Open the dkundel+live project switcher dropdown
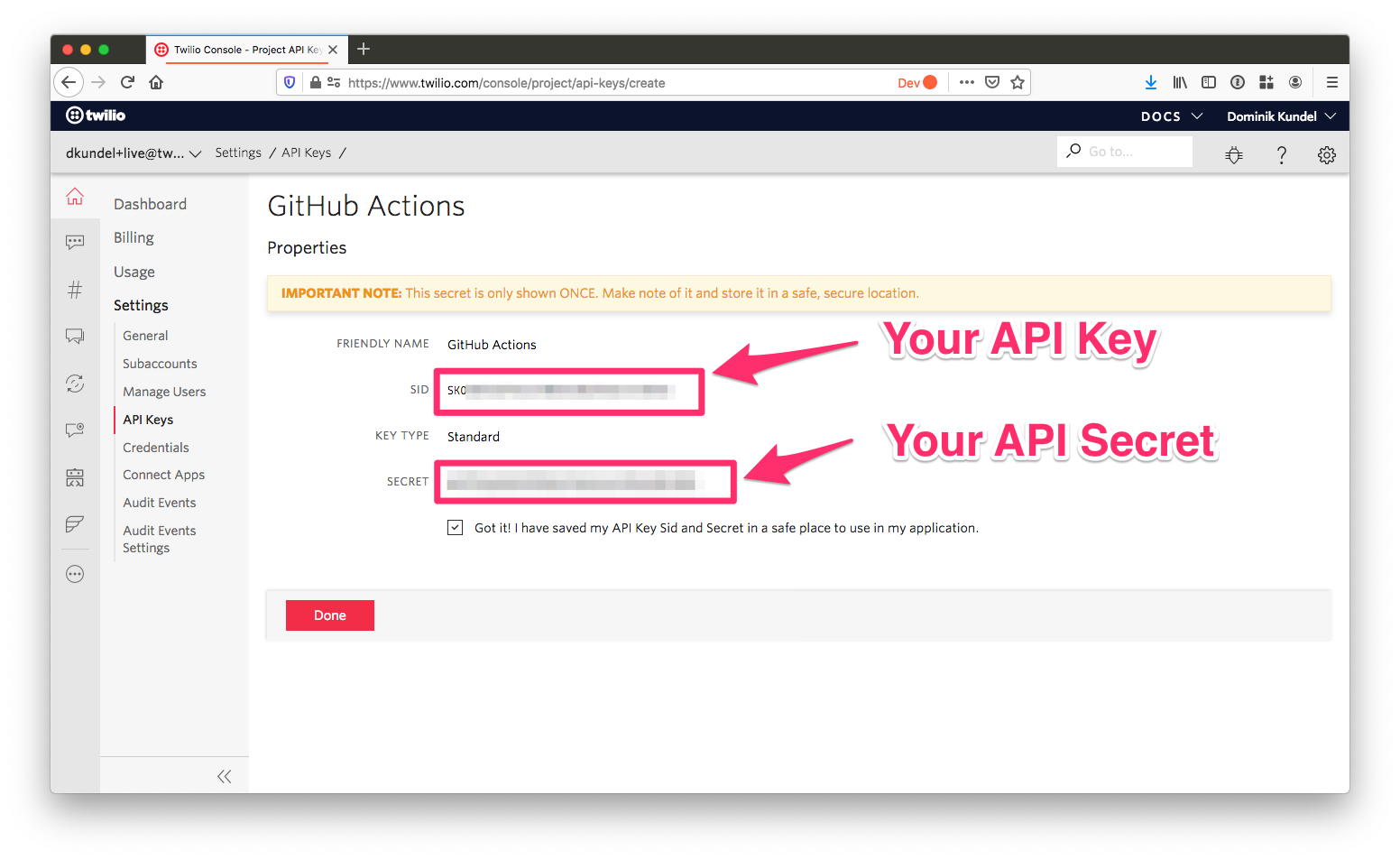The height and width of the screenshot is (860, 1400). pos(134,153)
